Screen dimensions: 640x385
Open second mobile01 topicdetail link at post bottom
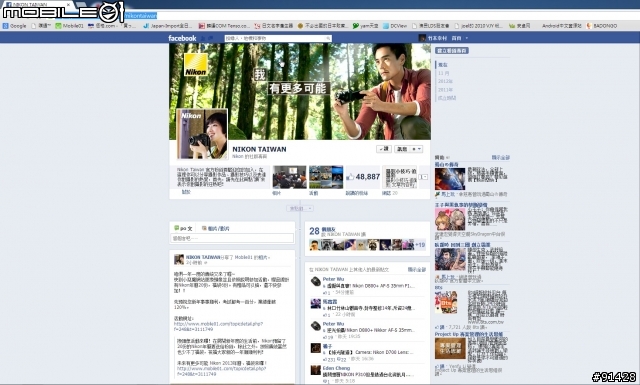pos(221,371)
